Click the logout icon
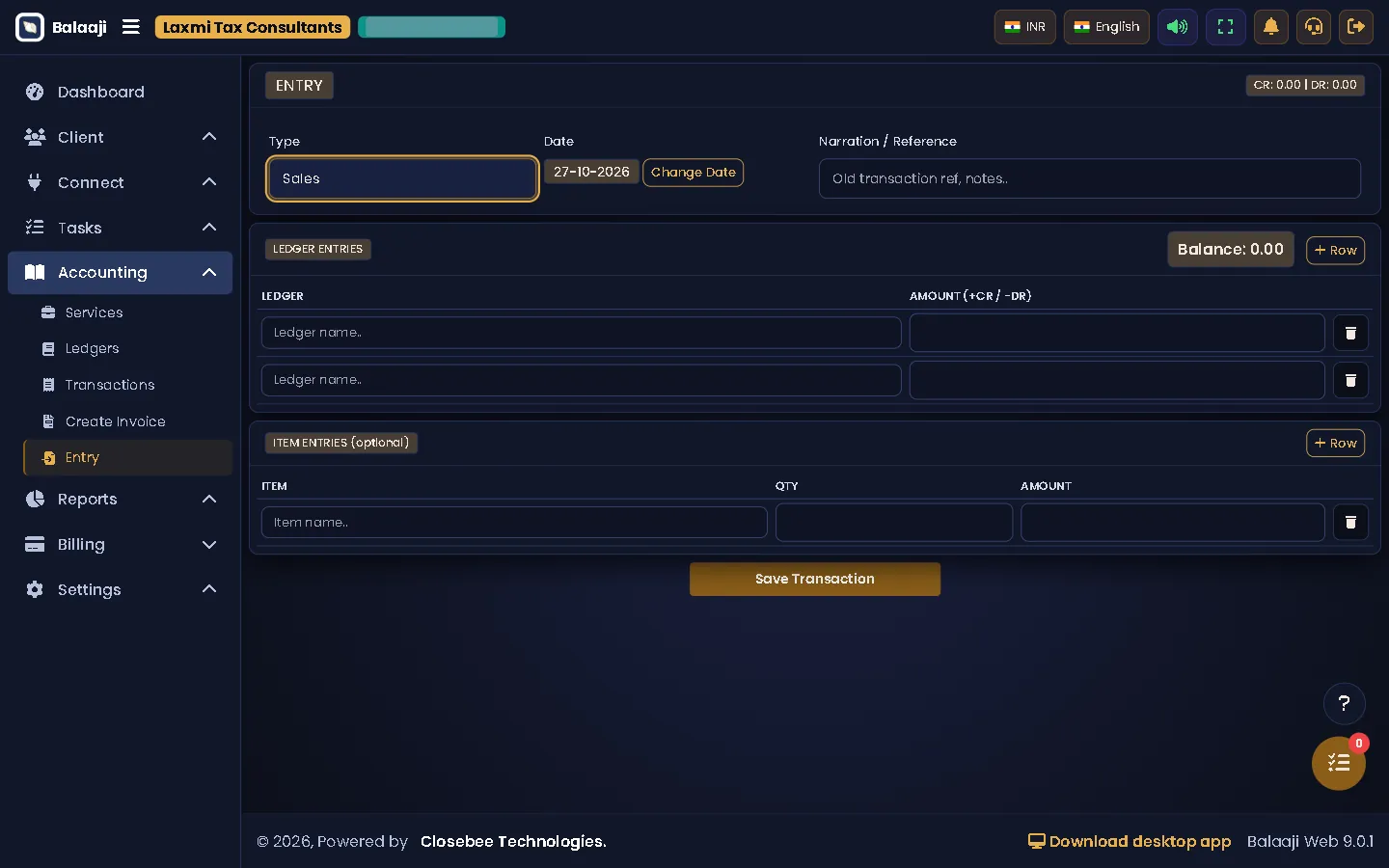The width and height of the screenshot is (1389, 868). pyautogui.click(x=1356, y=27)
